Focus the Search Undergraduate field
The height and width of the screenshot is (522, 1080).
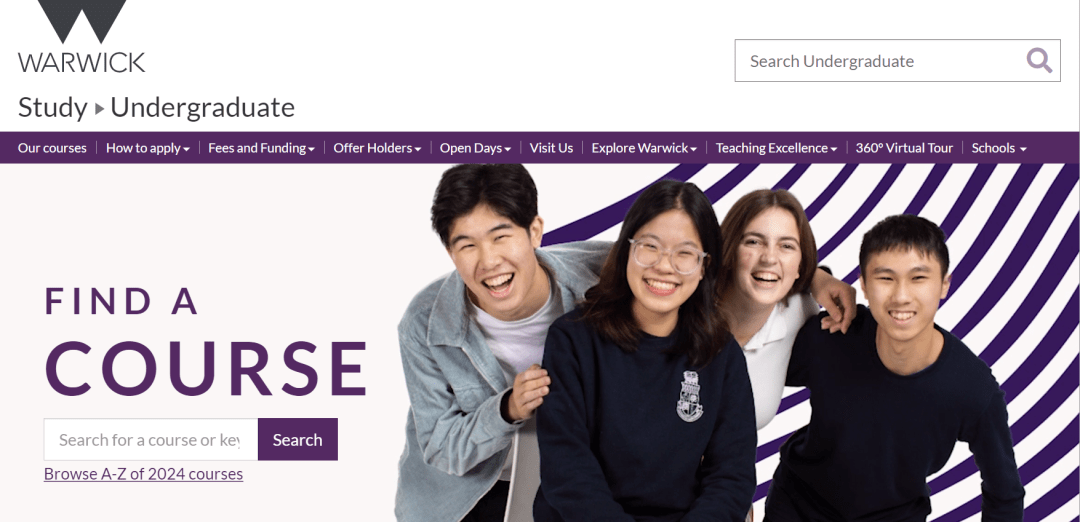[880, 61]
